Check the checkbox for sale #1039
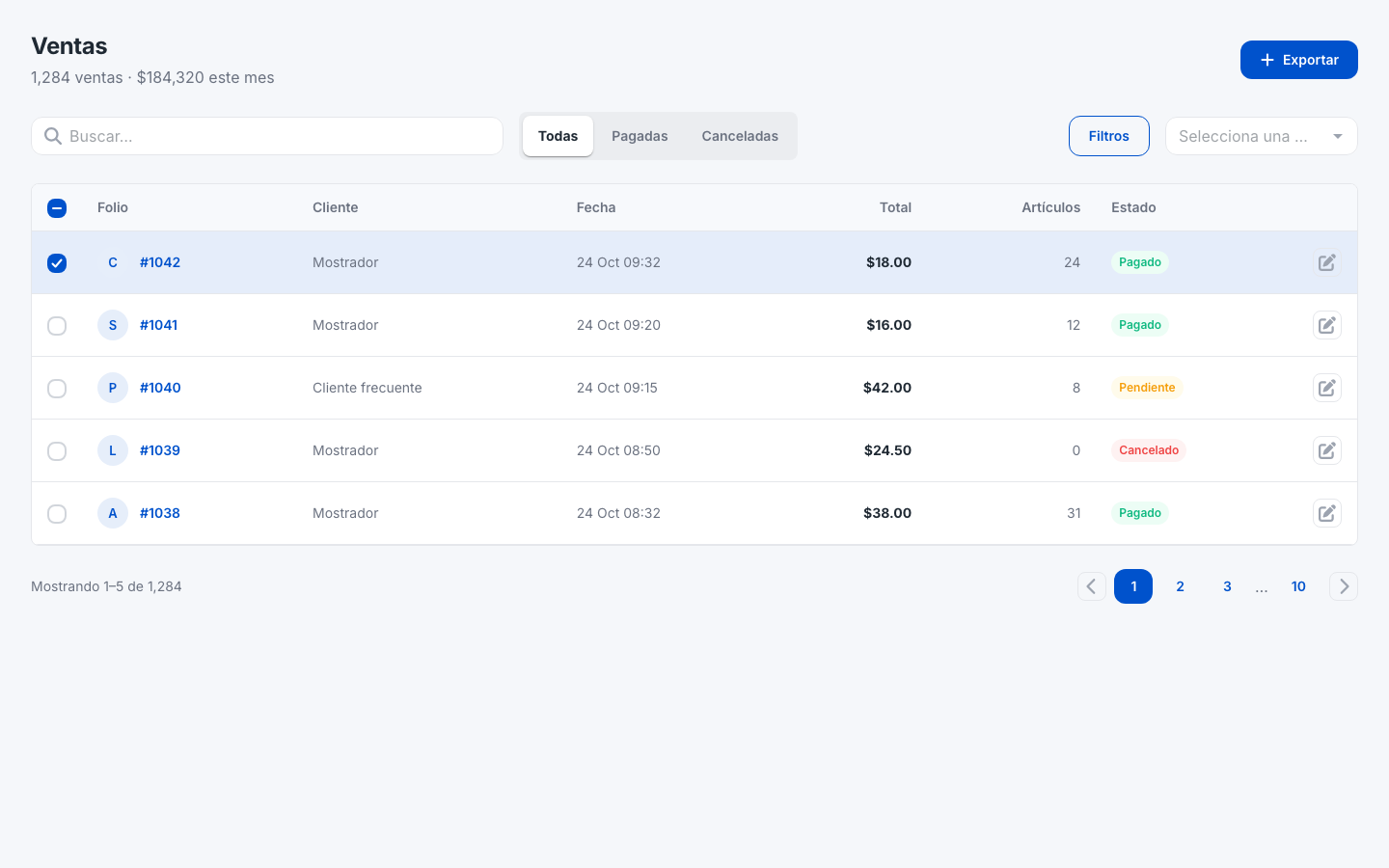Image resolution: width=1389 pixels, height=868 pixels. coord(57,450)
